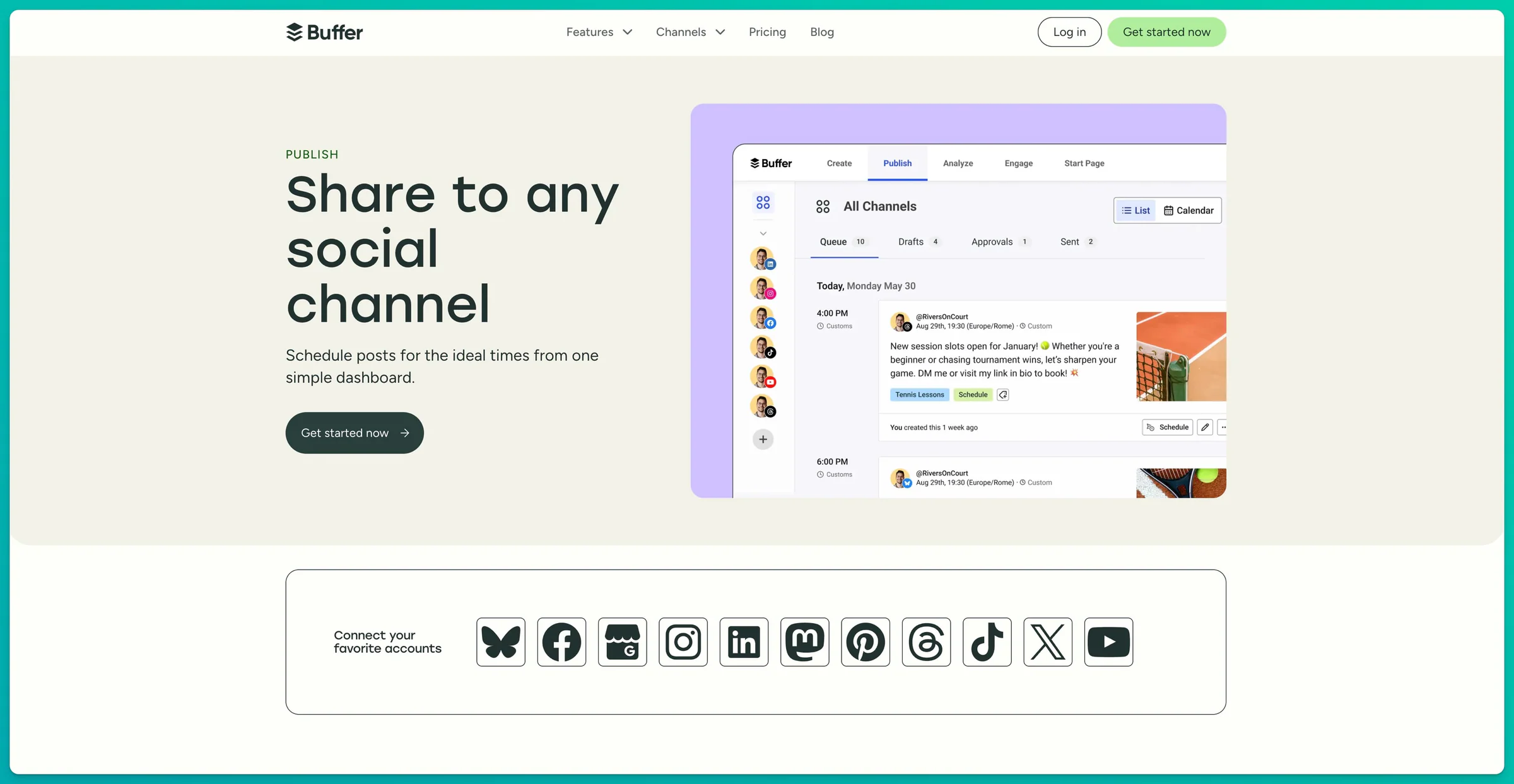Choose the Mastodon account icon

pyautogui.click(x=805, y=642)
